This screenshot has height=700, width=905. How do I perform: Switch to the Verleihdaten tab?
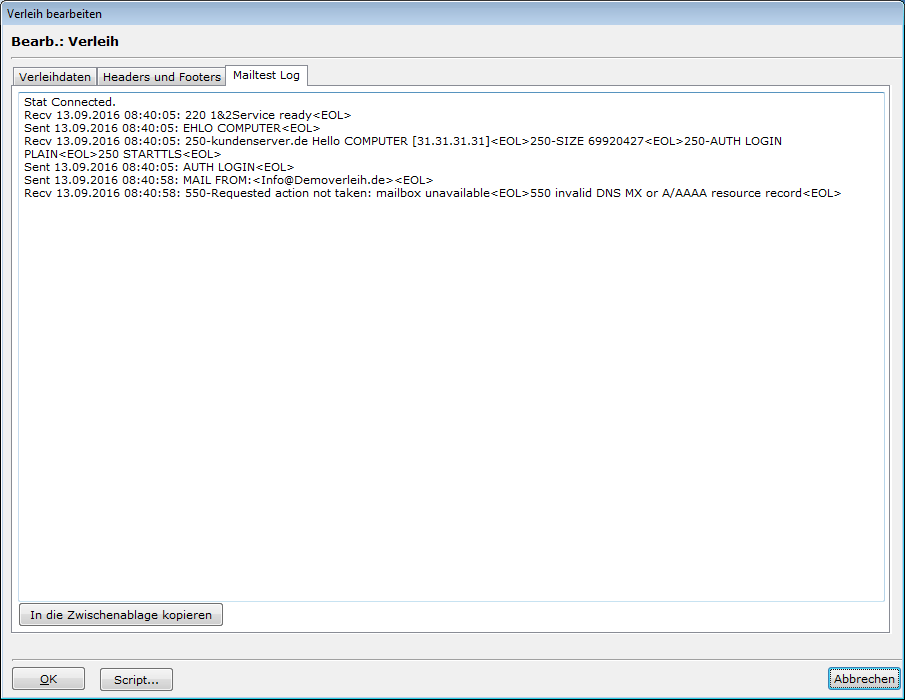point(55,77)
